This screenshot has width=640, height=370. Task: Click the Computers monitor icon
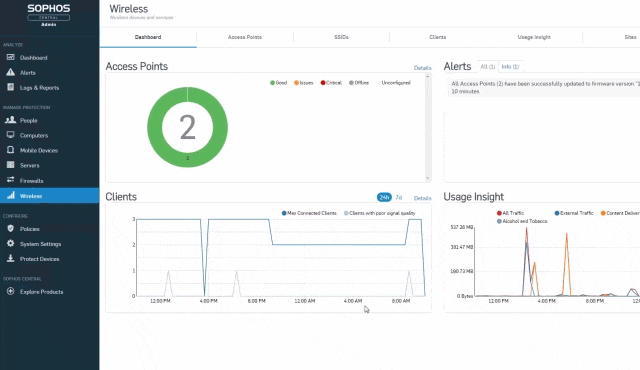[x=11, y=135]
